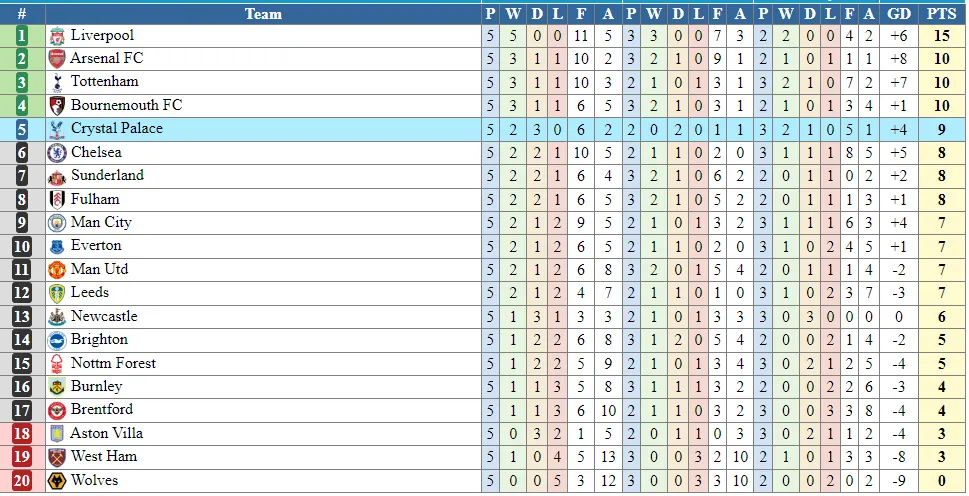The width and height of the screenshot is (969, 496).
Task: Click the green position 1 badge
Action: click(22, 36)
